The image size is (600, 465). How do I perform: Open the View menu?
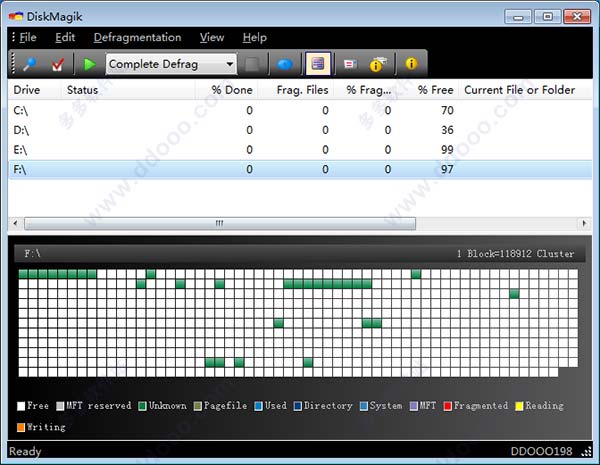pos(212,38)
